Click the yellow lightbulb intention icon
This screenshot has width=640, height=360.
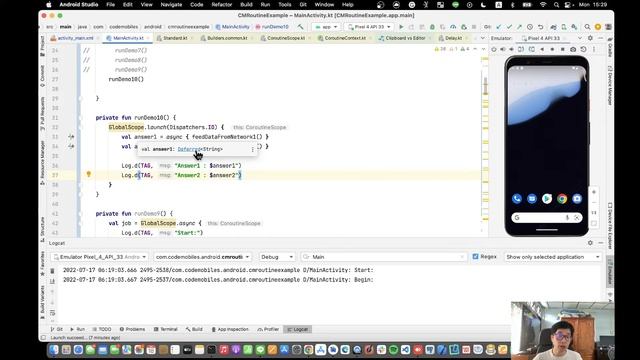89,174
